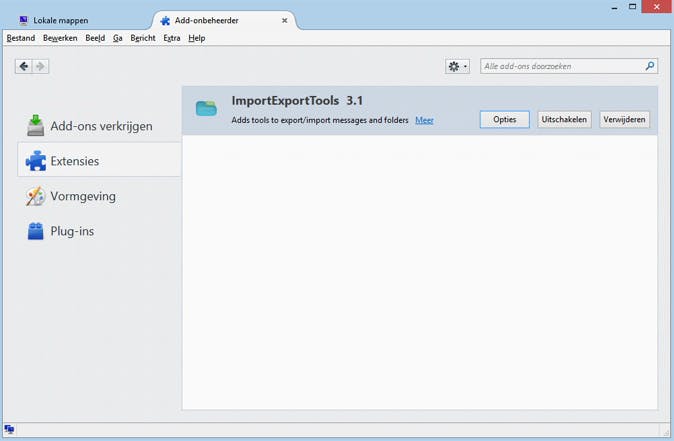The width and height of the screenshot is (674, 441).
Task: Close the Add-onbeheerder tab
Action: tap(285, 20)
